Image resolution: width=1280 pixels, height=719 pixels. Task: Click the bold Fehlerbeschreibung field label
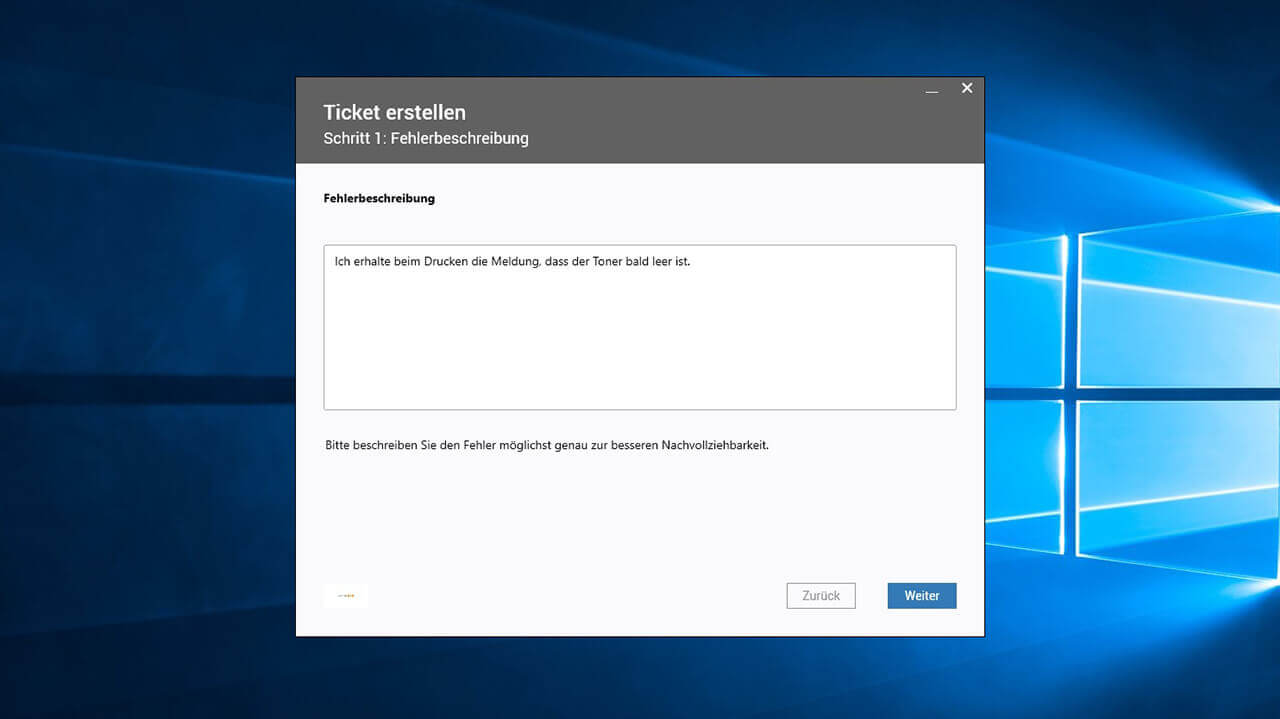click(379, 198)
